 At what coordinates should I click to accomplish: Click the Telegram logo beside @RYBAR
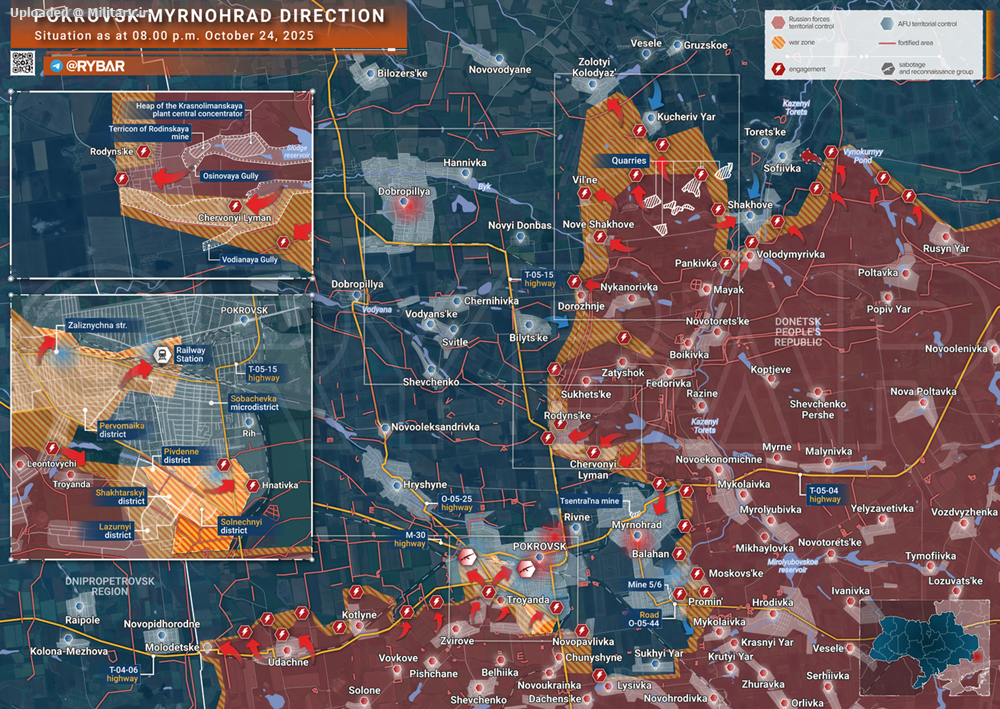tap(55, 65)
